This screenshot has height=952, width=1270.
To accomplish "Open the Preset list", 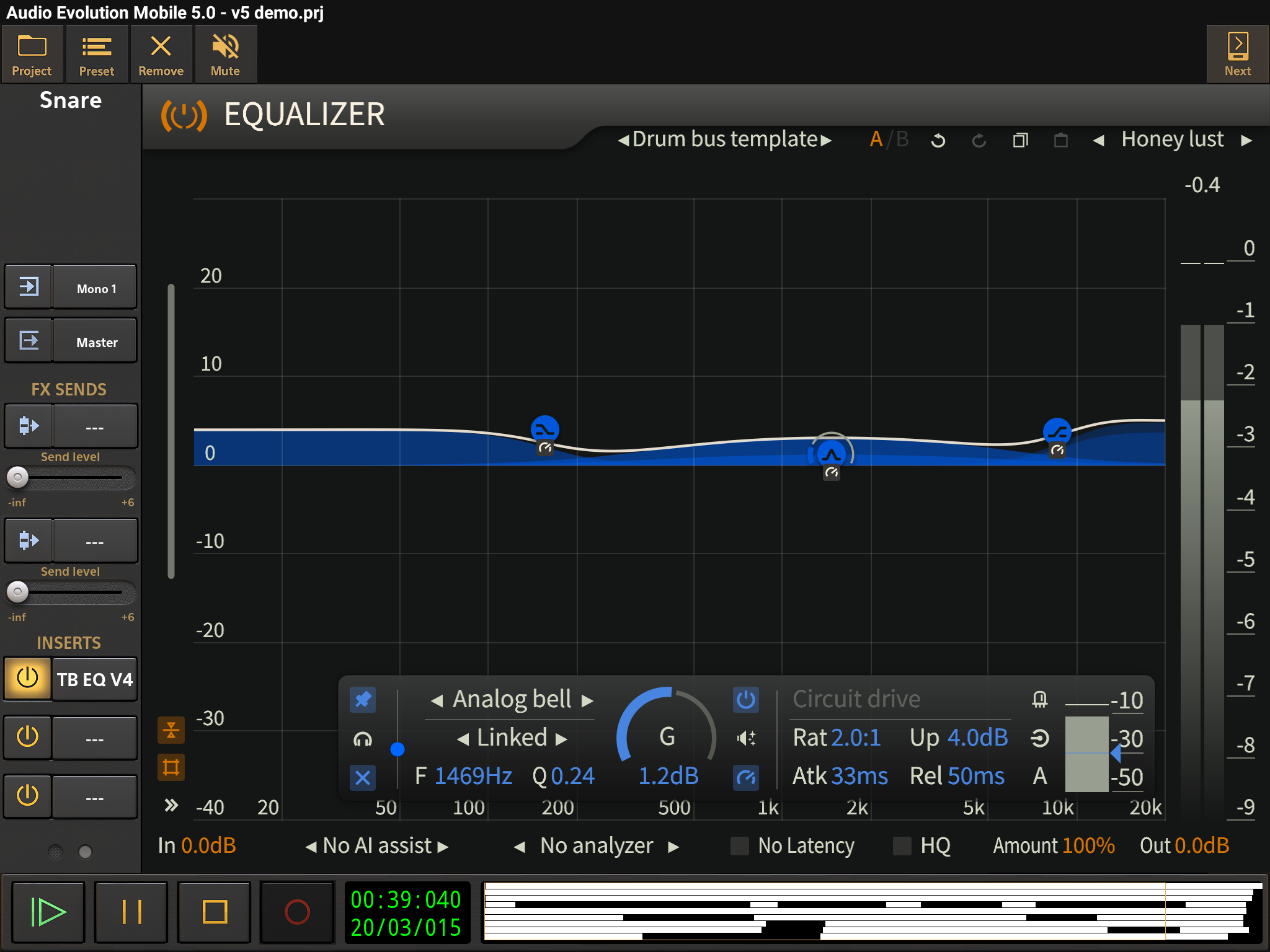I will tap(97, 55).
